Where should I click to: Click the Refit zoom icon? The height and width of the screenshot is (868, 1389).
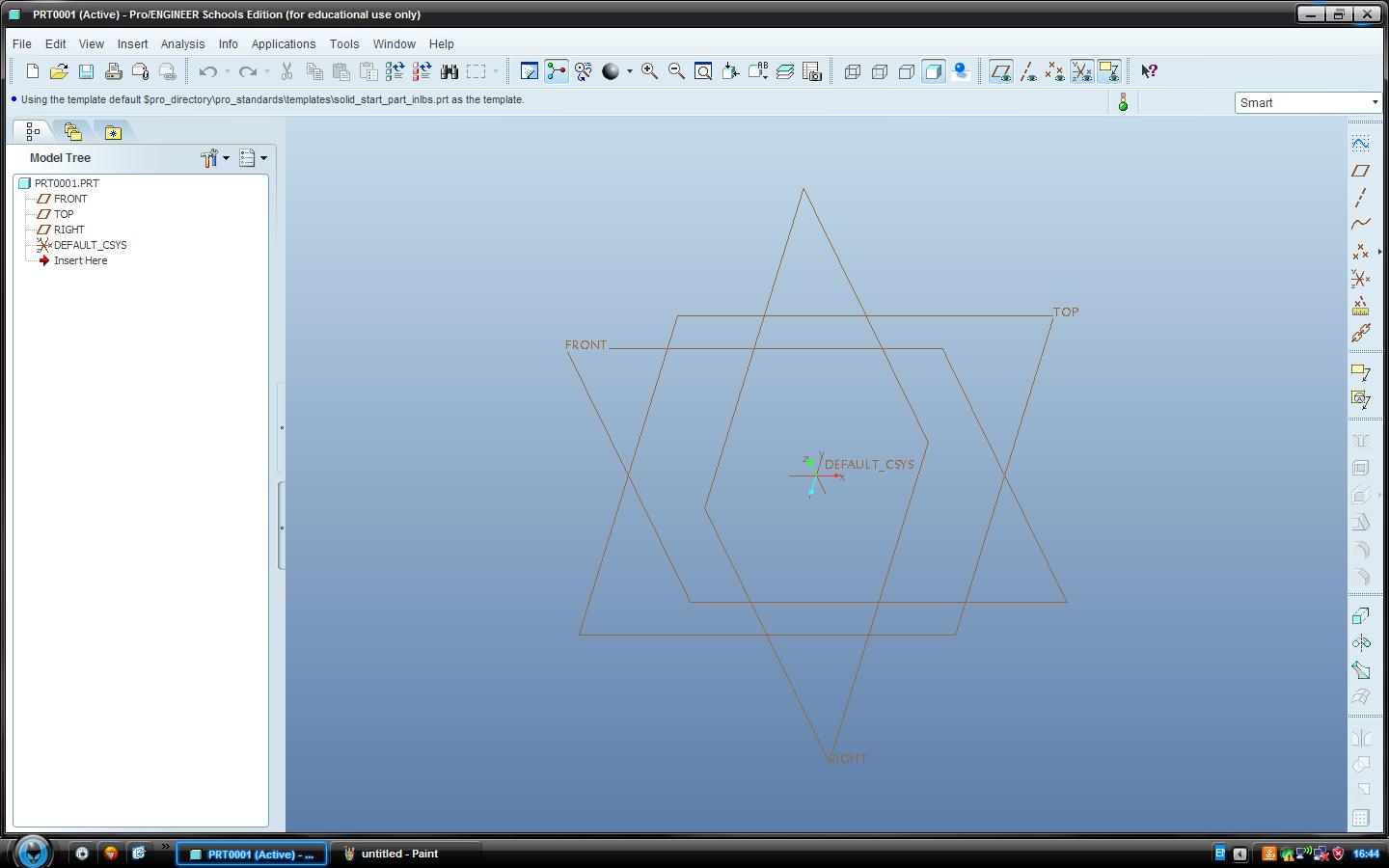coord(703,71)
